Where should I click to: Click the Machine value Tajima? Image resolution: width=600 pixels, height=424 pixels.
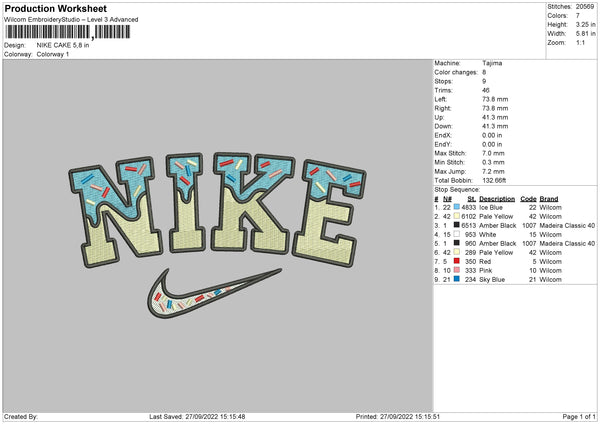492,63
